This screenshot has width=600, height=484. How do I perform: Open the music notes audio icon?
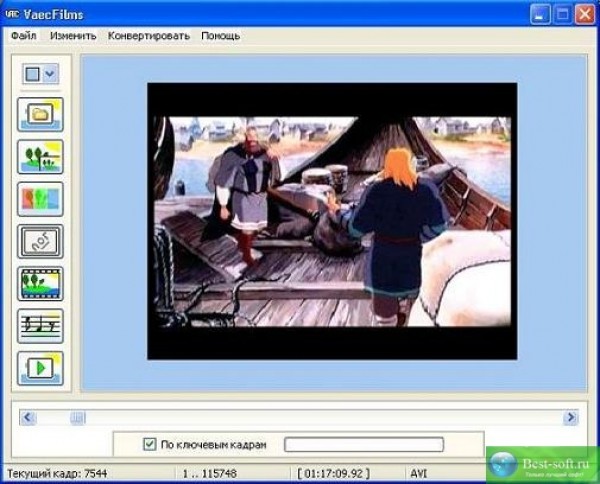point(40,326)
